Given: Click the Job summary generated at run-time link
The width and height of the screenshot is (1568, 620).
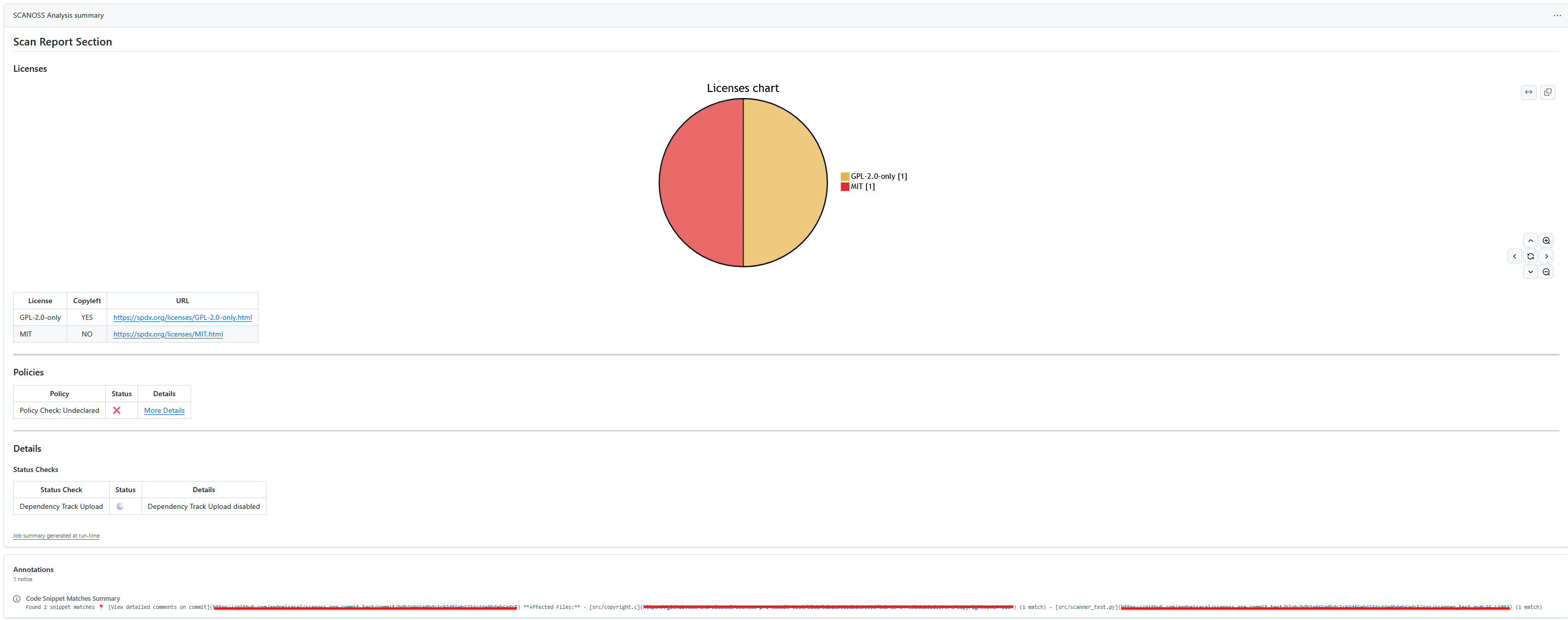Looking at the screenshot, I should [56, 536].
